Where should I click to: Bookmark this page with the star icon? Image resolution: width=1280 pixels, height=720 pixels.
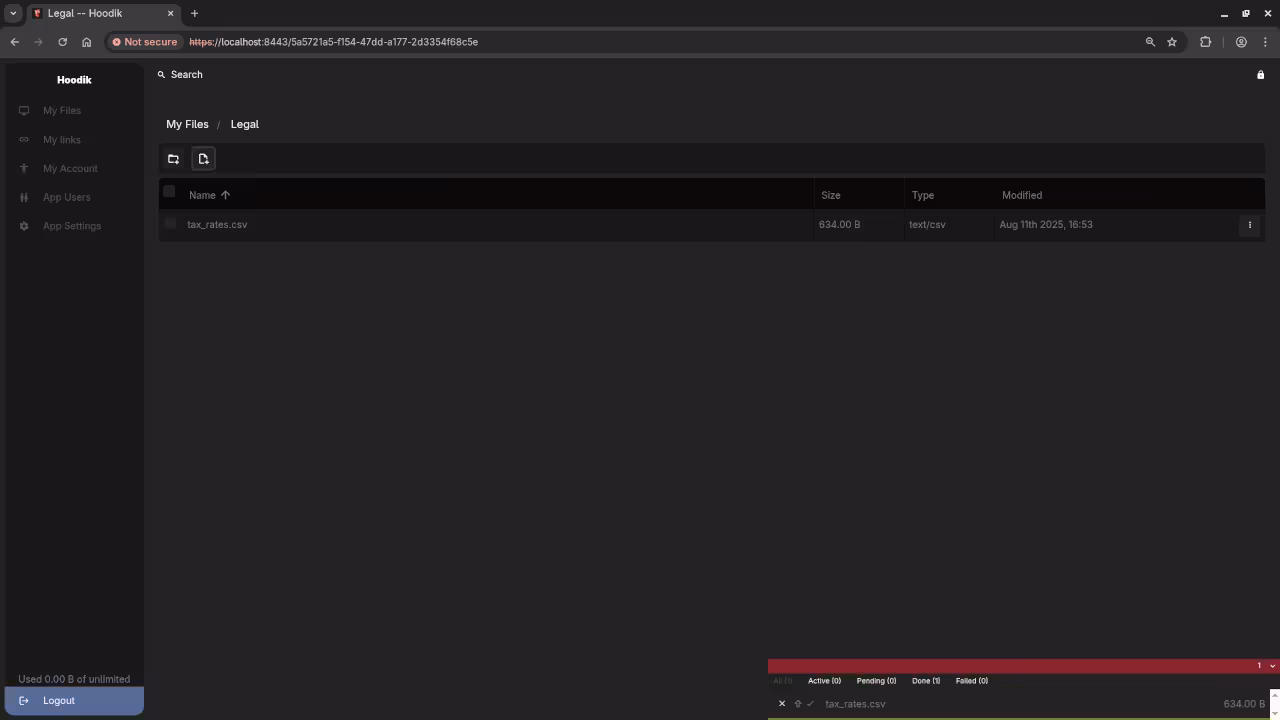[1172, 42]
